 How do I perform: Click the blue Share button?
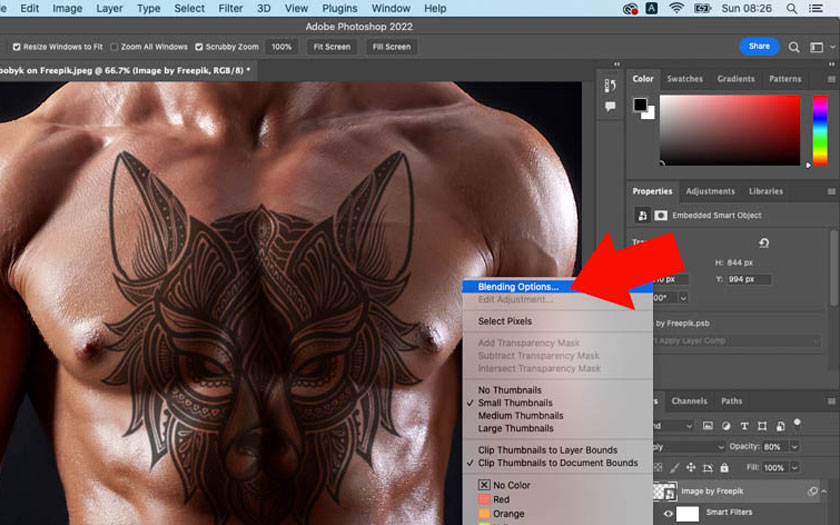point(759,46)
